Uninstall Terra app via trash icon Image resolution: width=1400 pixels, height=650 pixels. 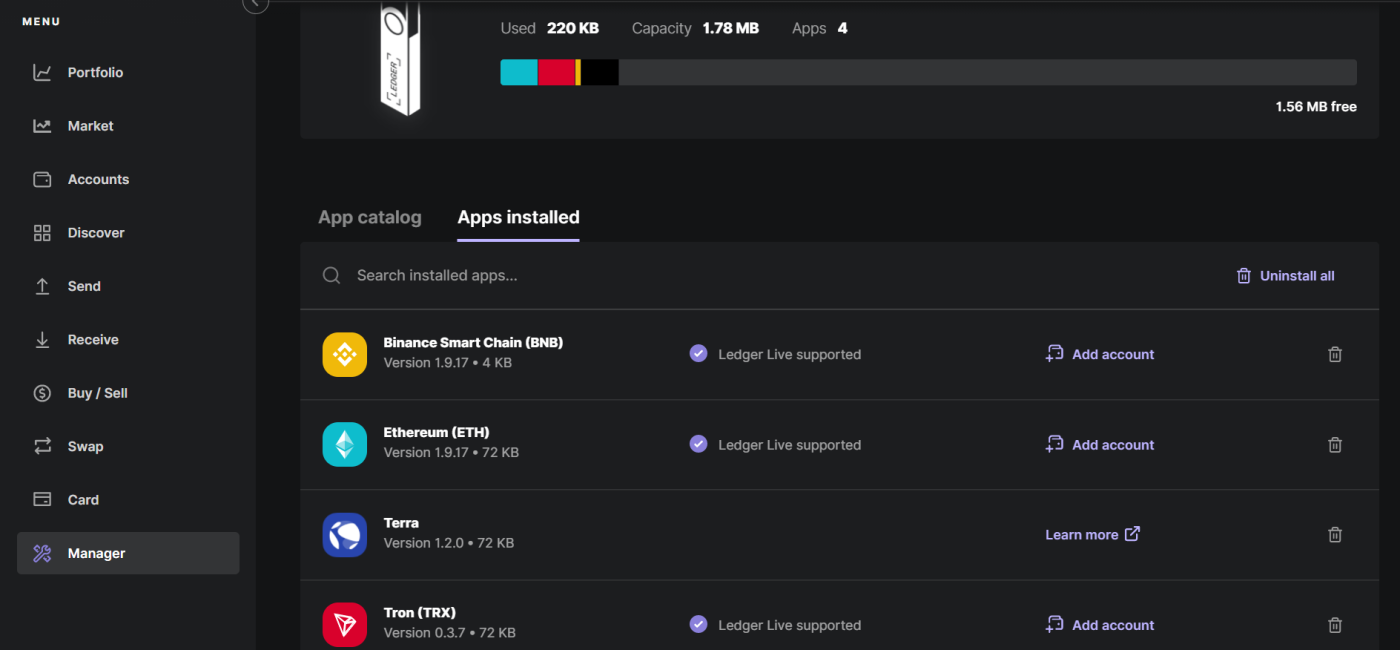(x=1335, y=535)
